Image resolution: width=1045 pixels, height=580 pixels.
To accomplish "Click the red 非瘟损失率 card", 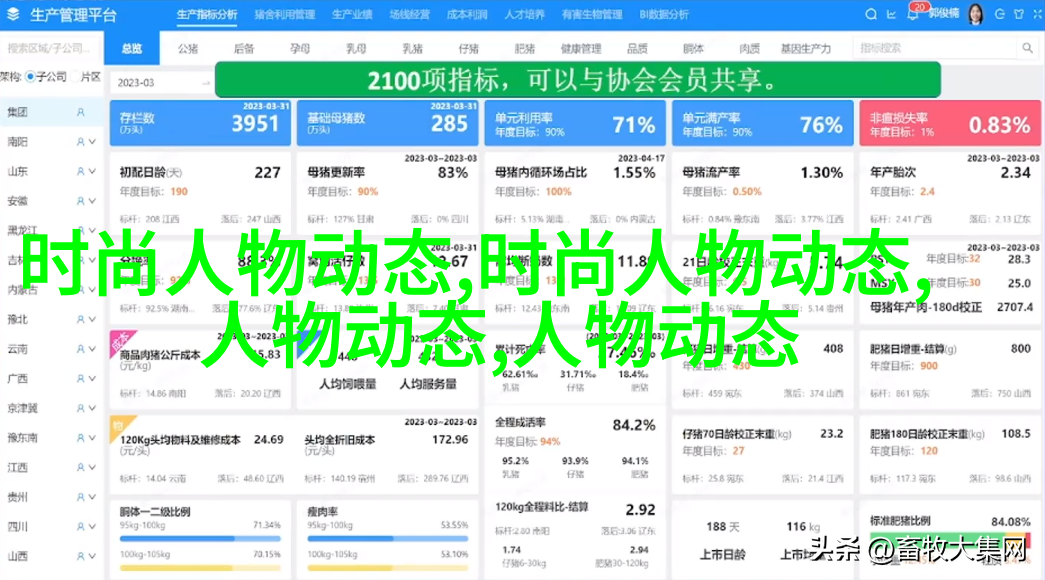I will (949, 125).
